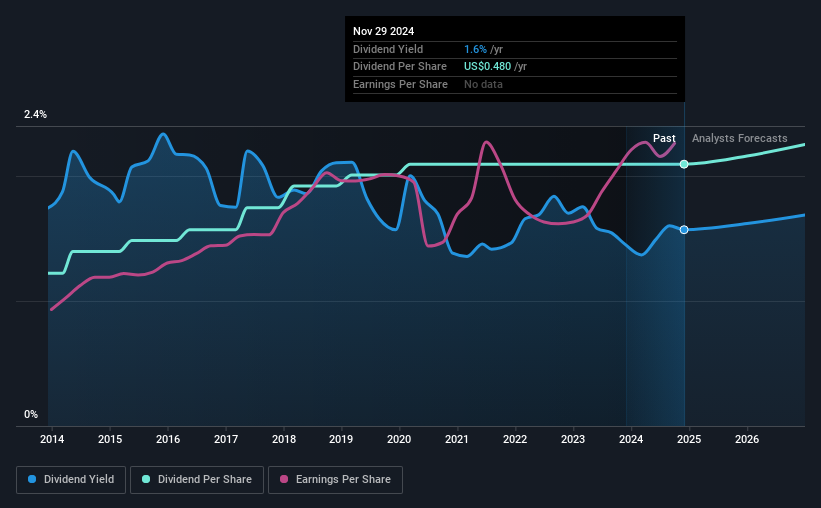This screenshot has height=508, width=821.
Task: Toggle the Dividend Yield legend button
Action: click(71, 480)
